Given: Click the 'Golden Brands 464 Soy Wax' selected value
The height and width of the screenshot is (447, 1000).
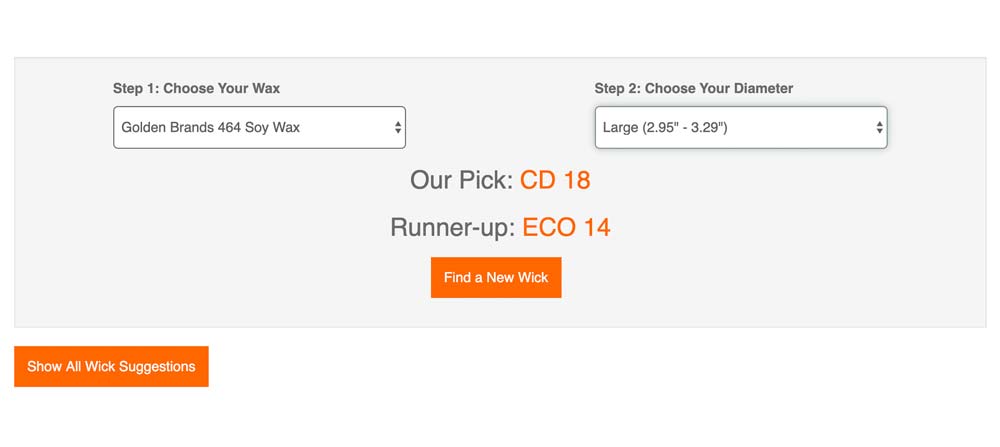Looking at the screenshot, I should 210,128.
